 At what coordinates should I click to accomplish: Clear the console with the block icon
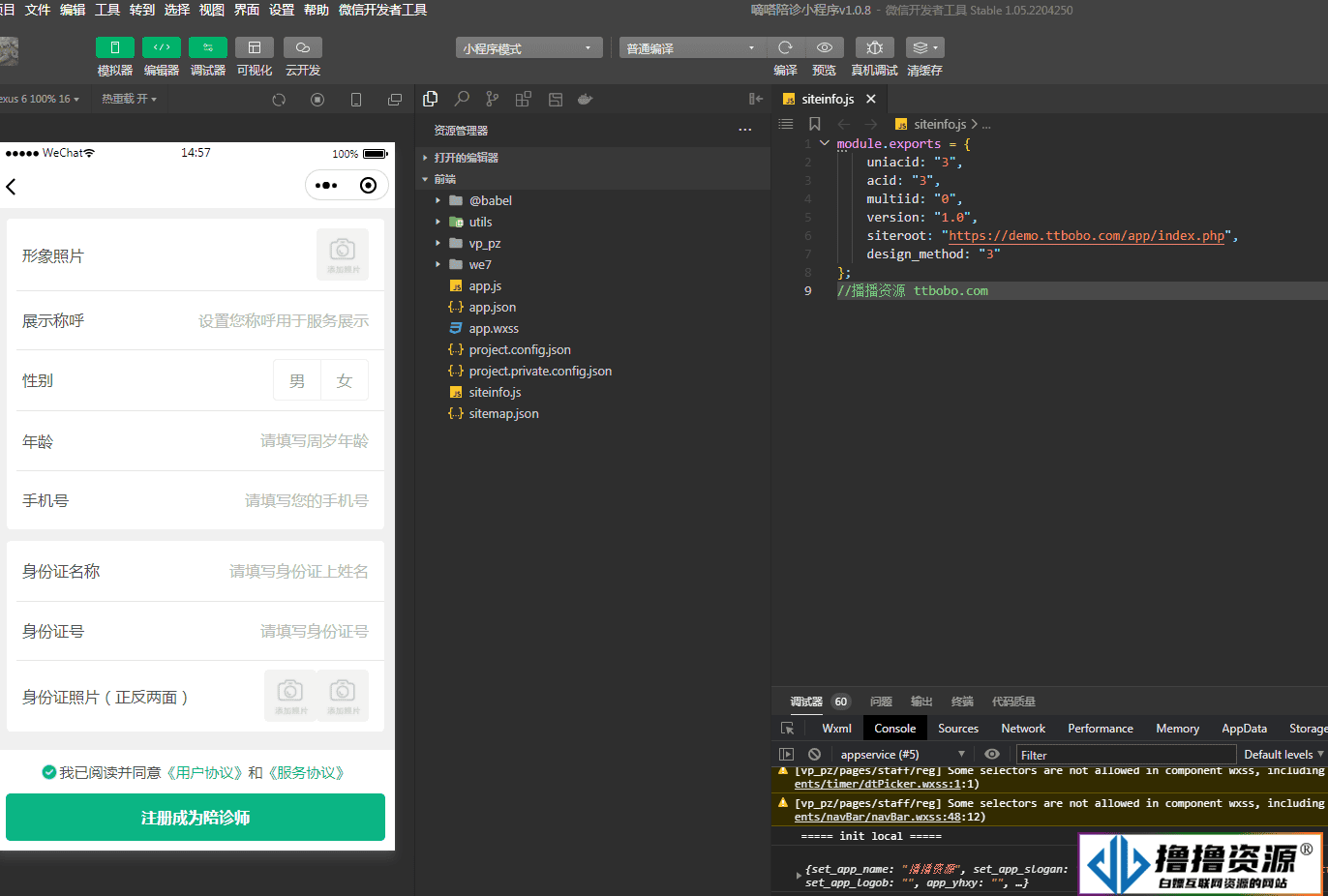815,755
